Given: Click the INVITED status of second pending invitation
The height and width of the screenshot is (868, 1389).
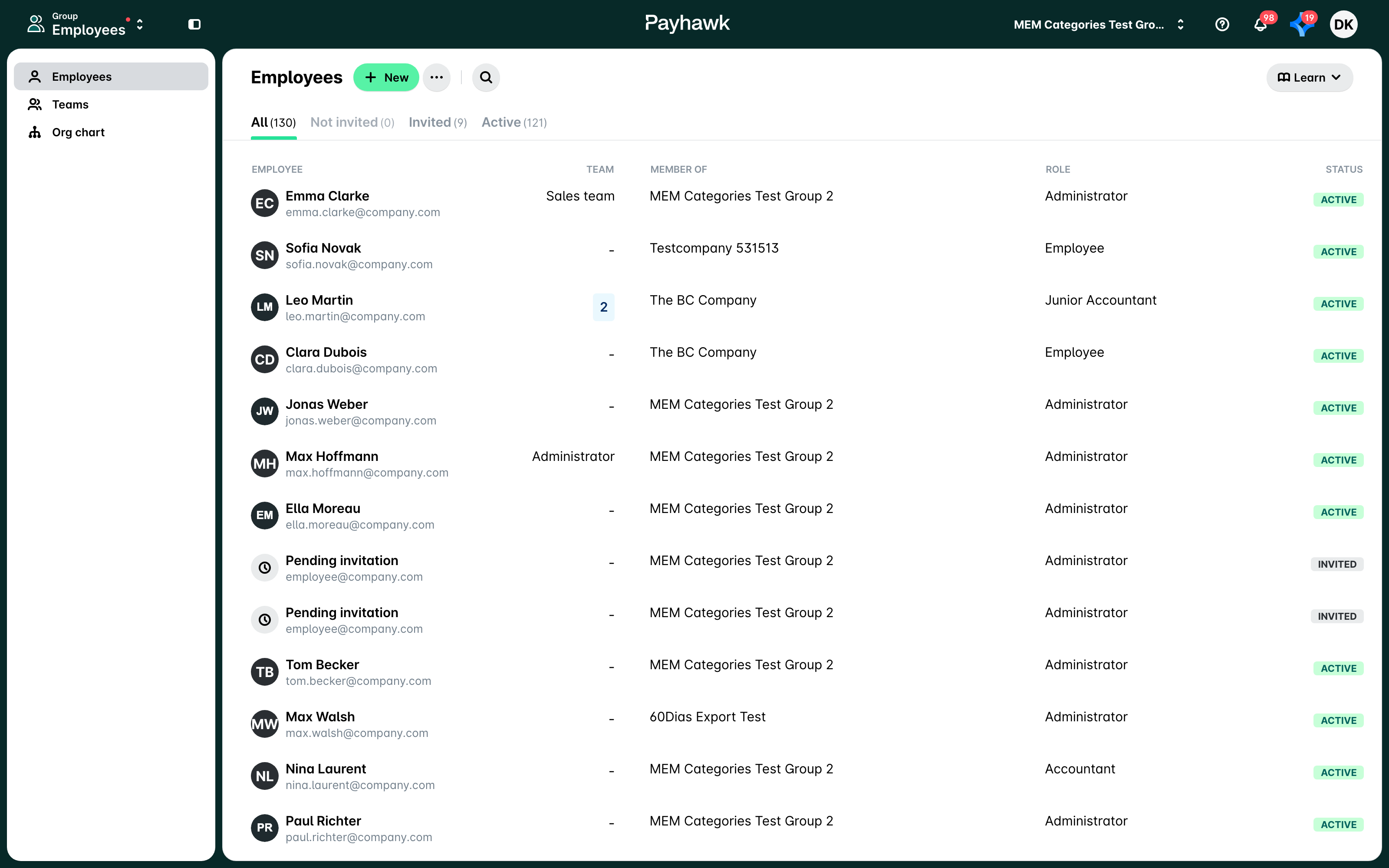Looking at the screenshot, I should (x=1337, y=616).
